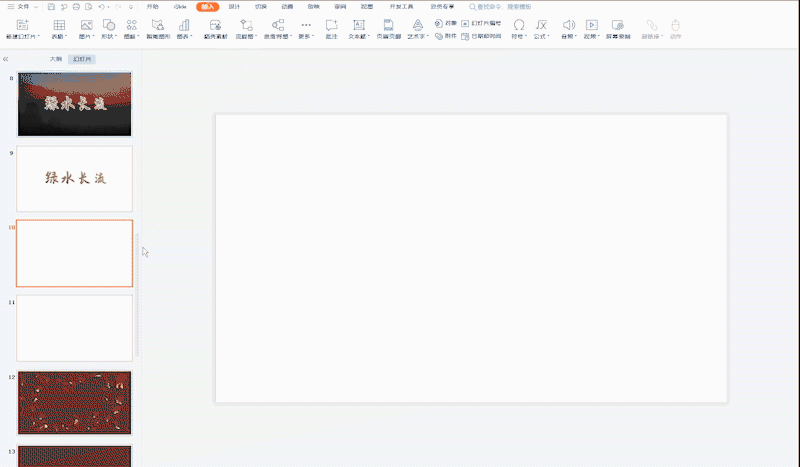Switch to the Home (开始) tab
The height and width of the screenshot is (467, 800).
tap(153, 7)
